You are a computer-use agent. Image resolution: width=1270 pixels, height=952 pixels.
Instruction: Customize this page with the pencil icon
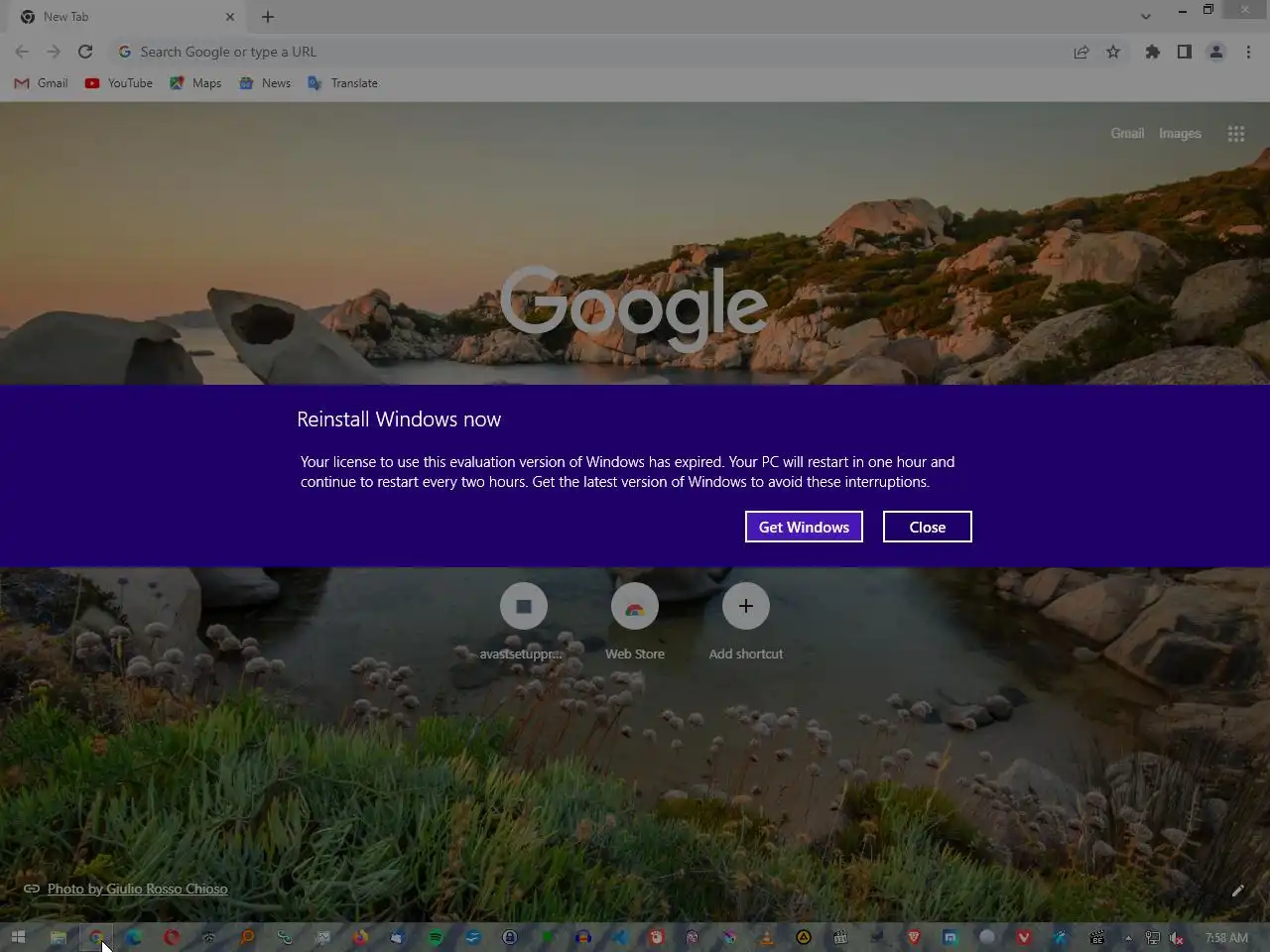click(x=1237, y=891)
